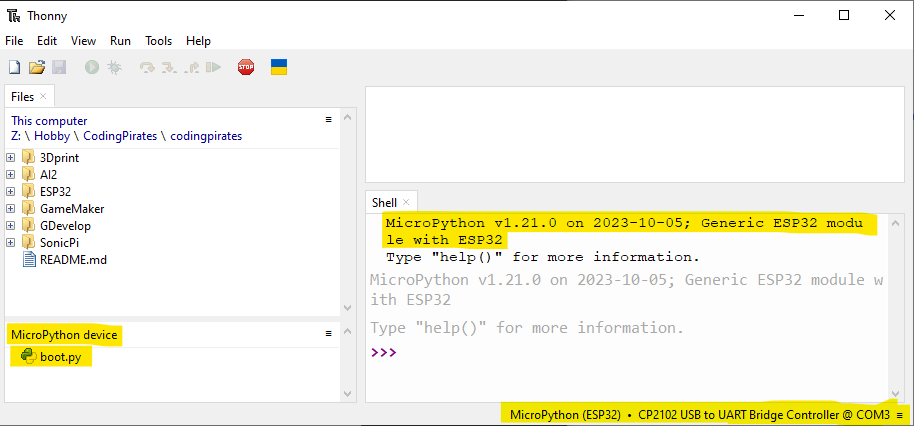The image size is (914, 430).
Task: Open the This computer panel menu
Action: coord(328,119)
